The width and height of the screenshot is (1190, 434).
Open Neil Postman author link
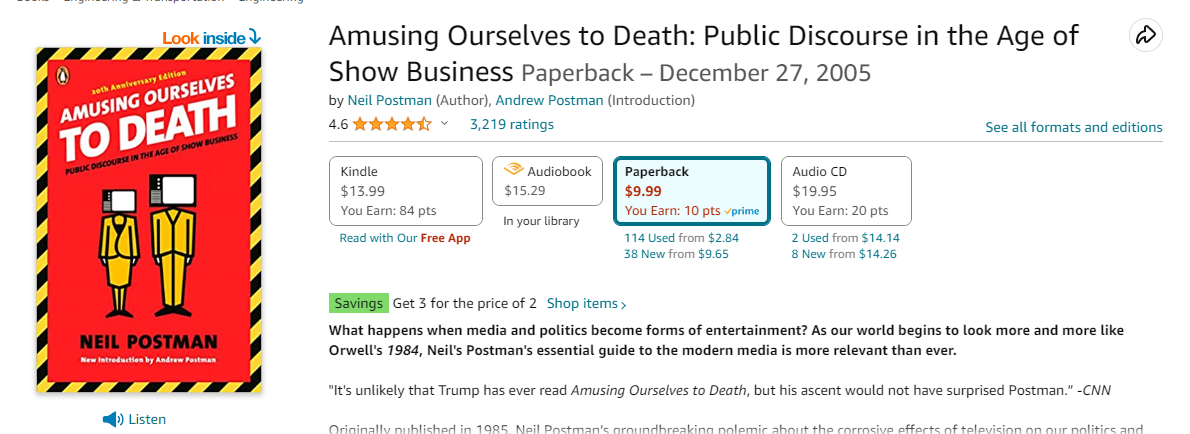[x=389, y=100]
